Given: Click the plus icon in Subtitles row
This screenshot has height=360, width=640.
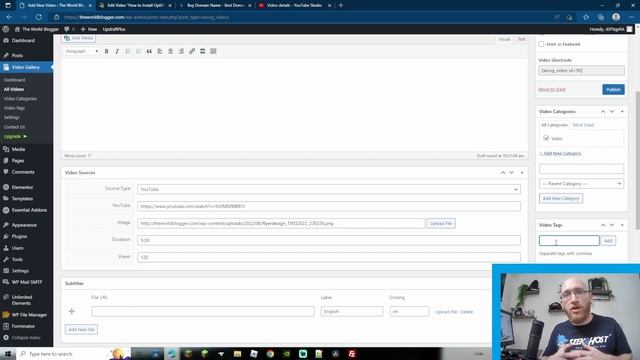Looking at the screenshot, I should [72, 311].
